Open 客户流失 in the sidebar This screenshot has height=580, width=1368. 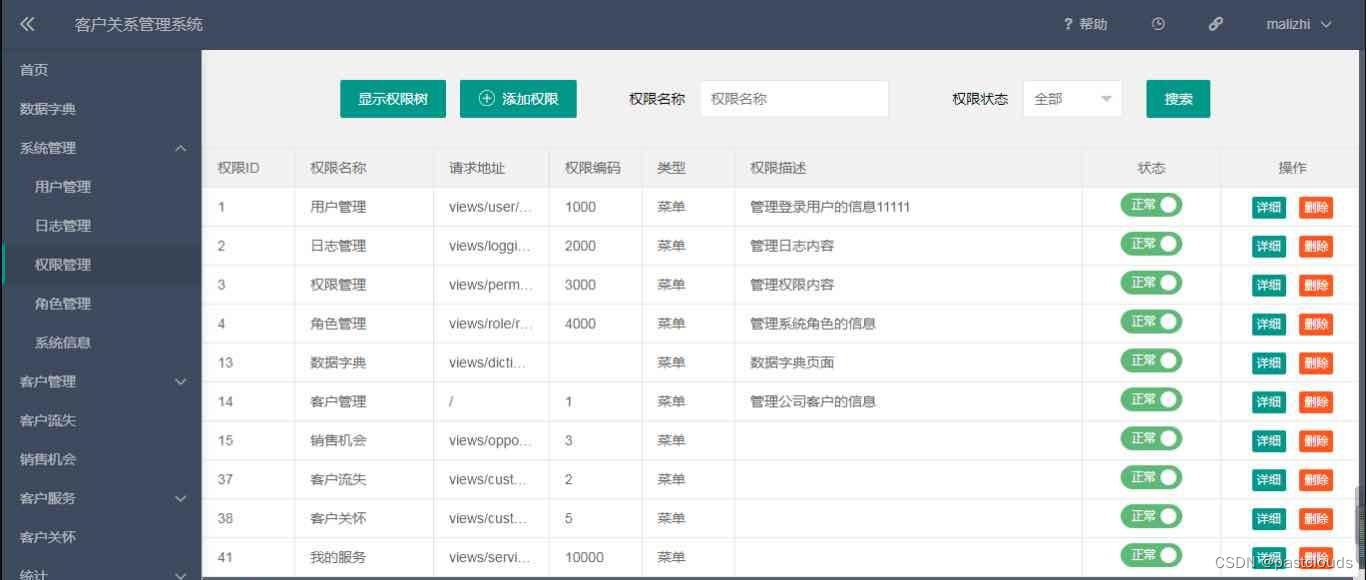pos(100,421)
